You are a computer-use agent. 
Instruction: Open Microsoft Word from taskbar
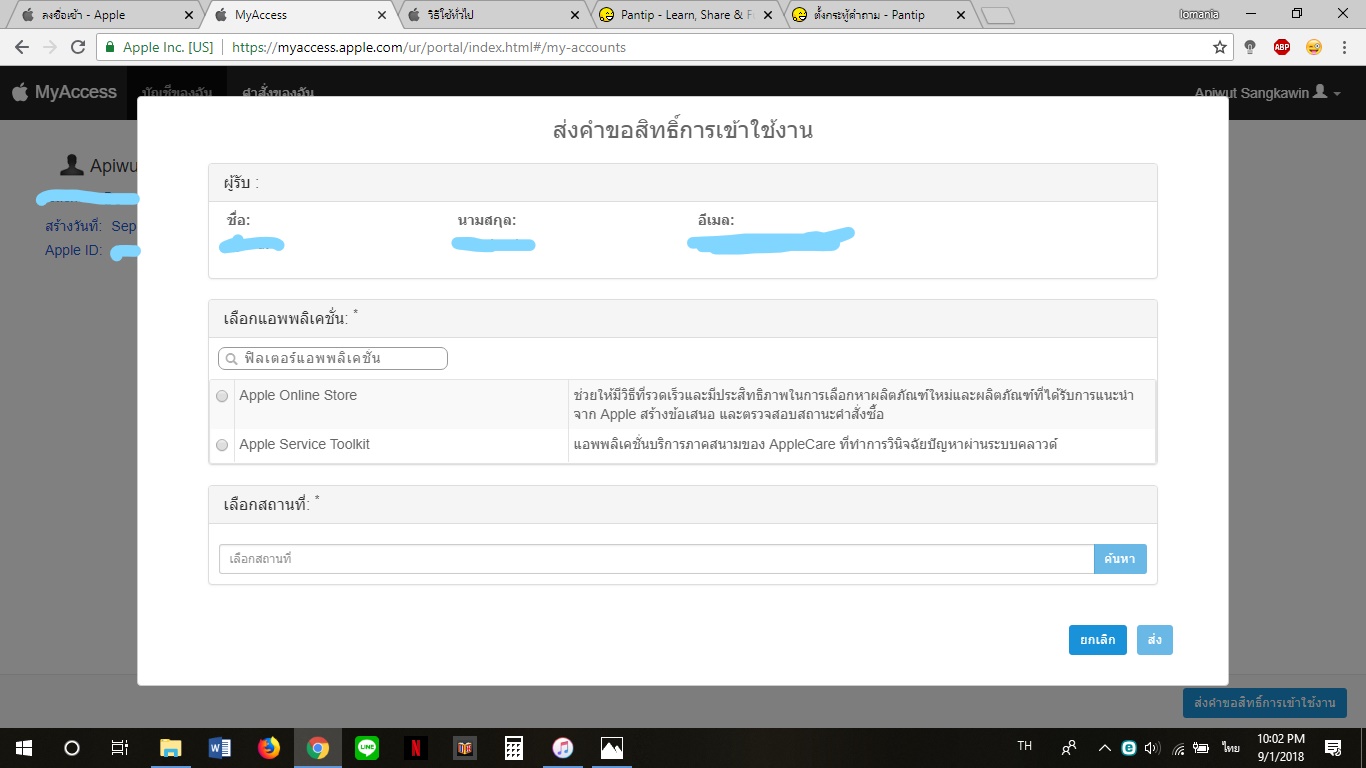[220, 747]
